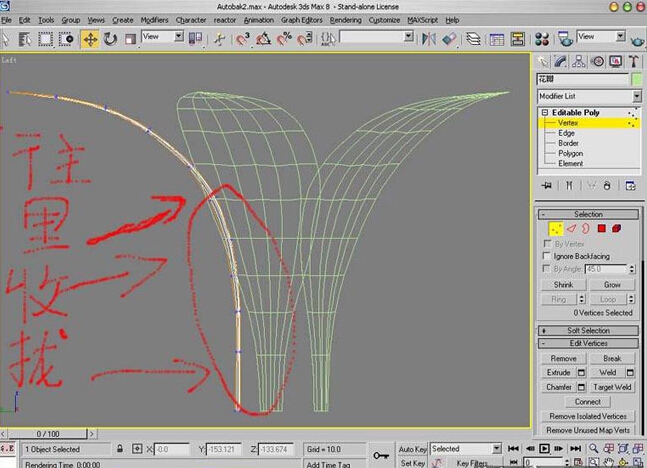
Task: Open the render type View dropdown
Action: pos(621,36)
